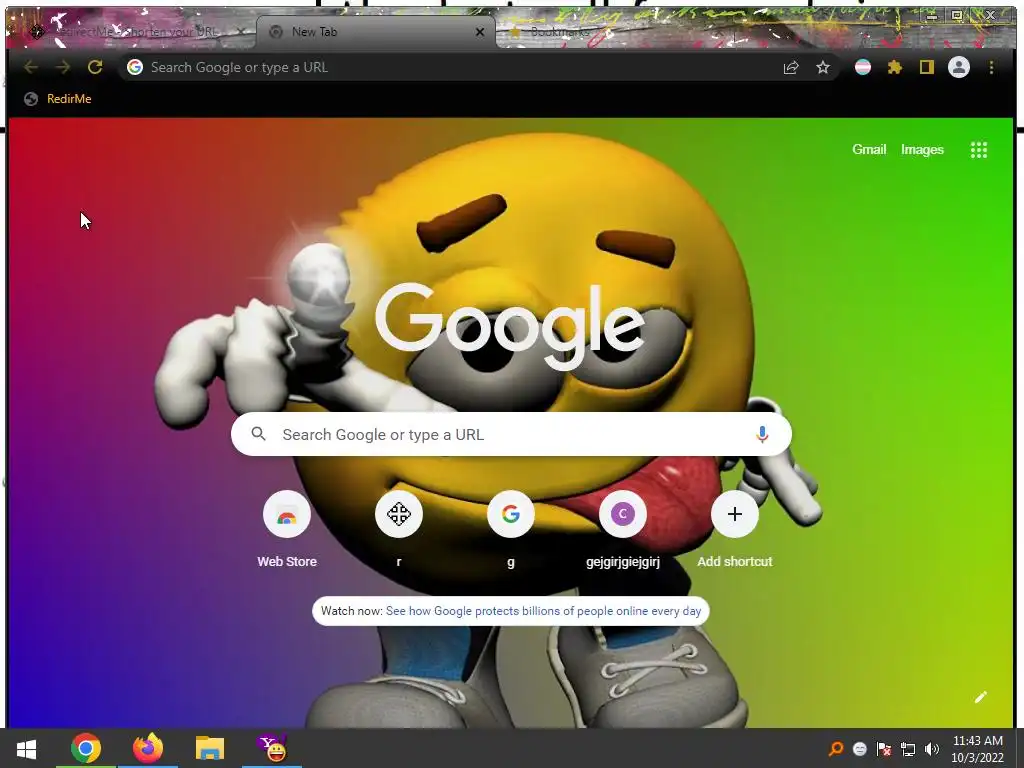The width and height of the screenshot is (1024, 768).
Task: Open File Explorer from the taskbar
Action: coord(210,748)
